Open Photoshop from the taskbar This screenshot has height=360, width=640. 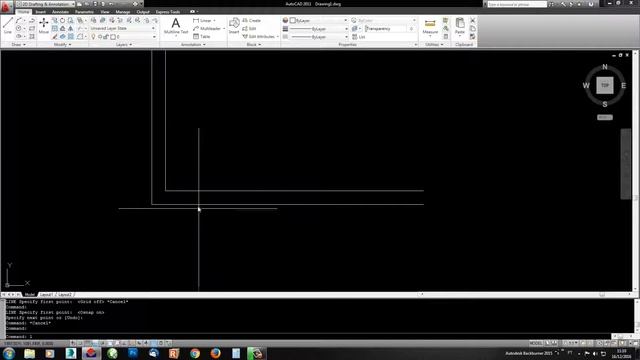click(133, 353)
